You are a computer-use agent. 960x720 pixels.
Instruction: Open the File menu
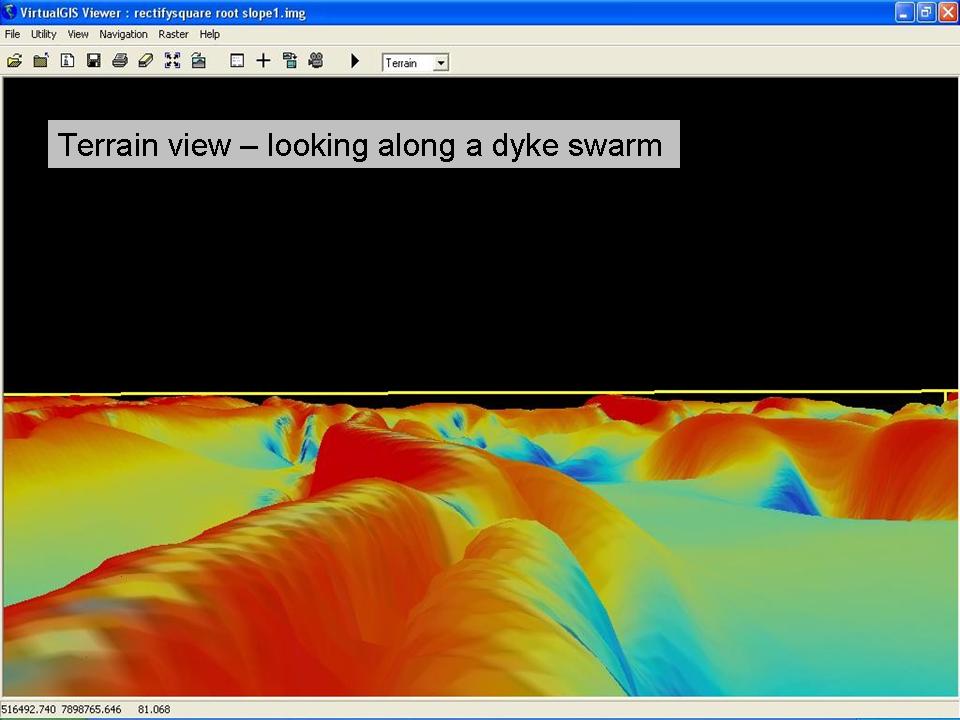(x=12, y=34)
